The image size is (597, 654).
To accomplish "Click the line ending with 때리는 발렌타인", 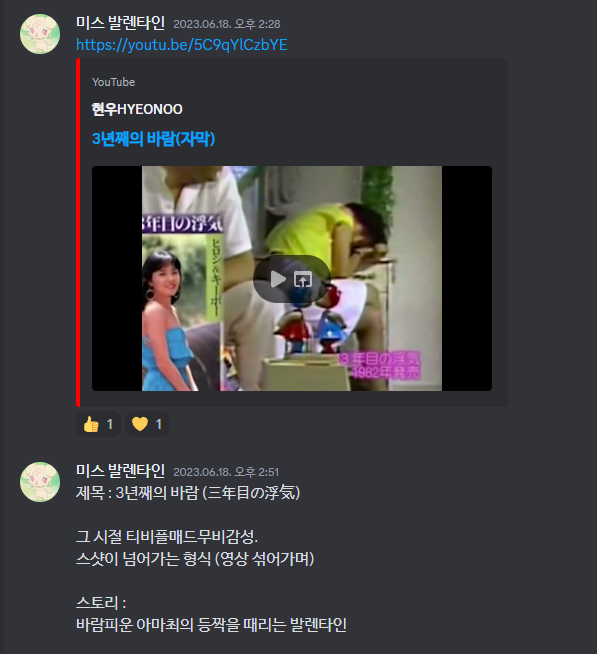I will (x=211, y=625).
